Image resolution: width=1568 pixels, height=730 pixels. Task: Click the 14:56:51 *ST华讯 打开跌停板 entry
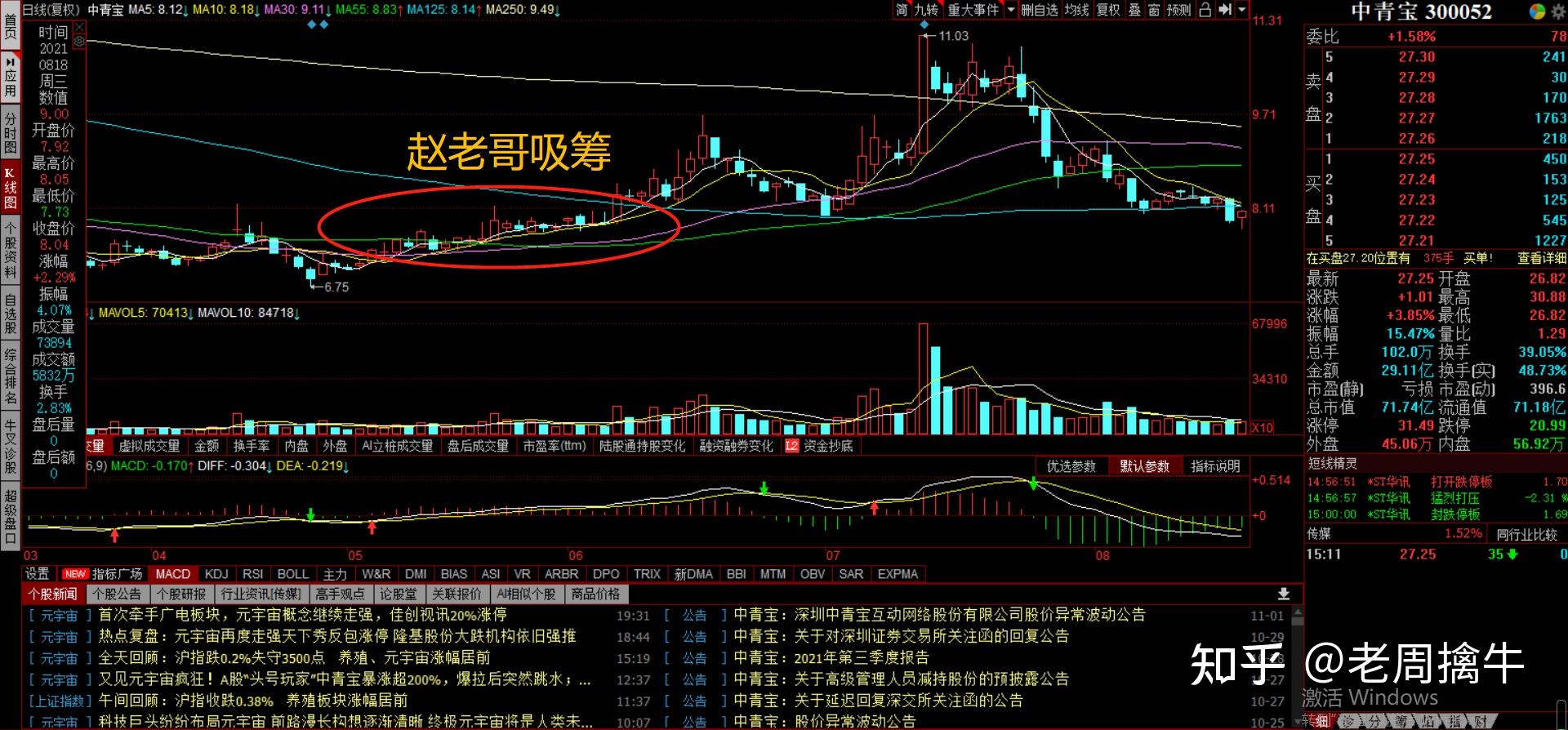(1436, 482)
